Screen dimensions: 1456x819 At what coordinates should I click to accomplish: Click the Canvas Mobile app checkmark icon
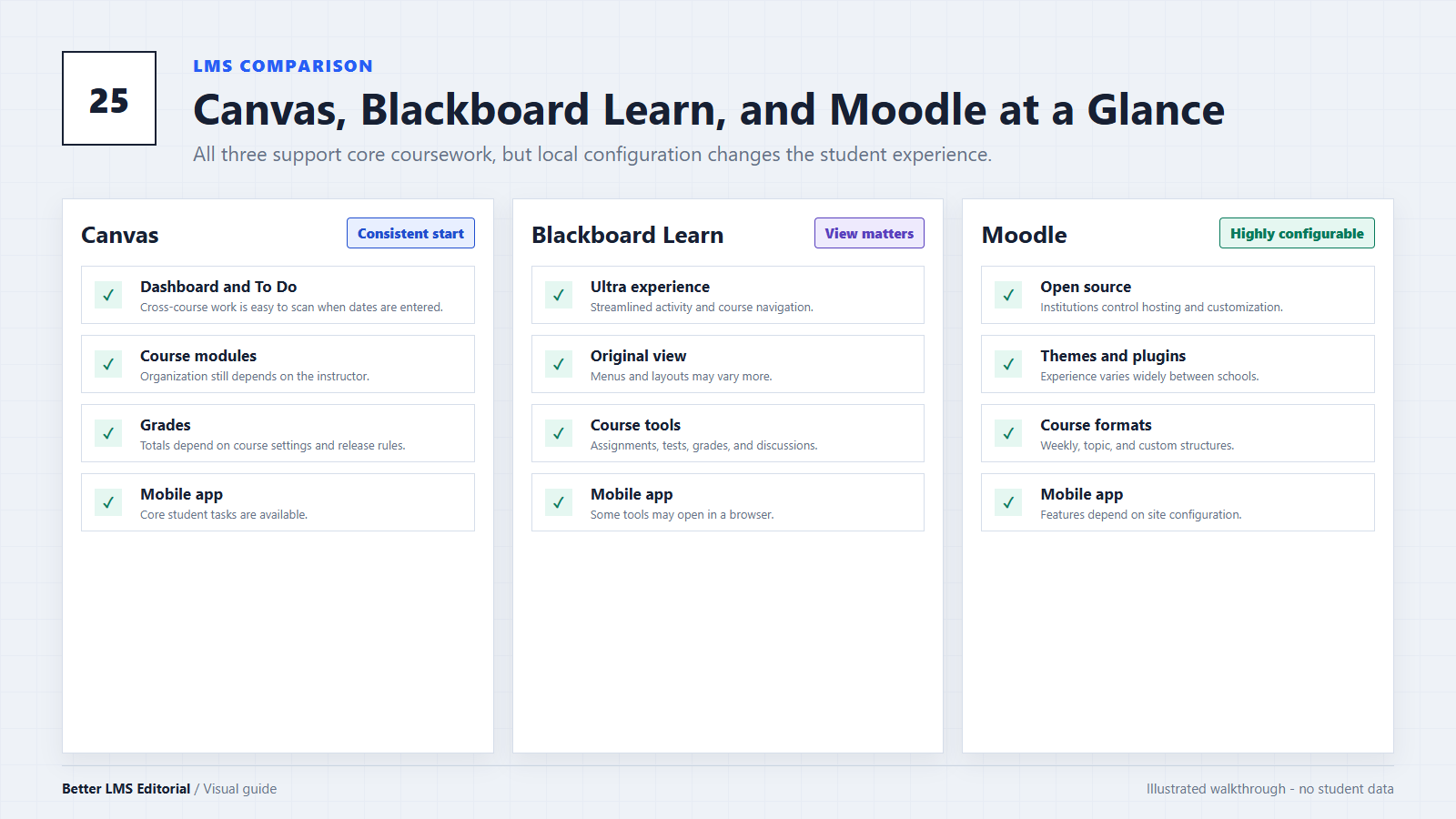coord(108,502)
